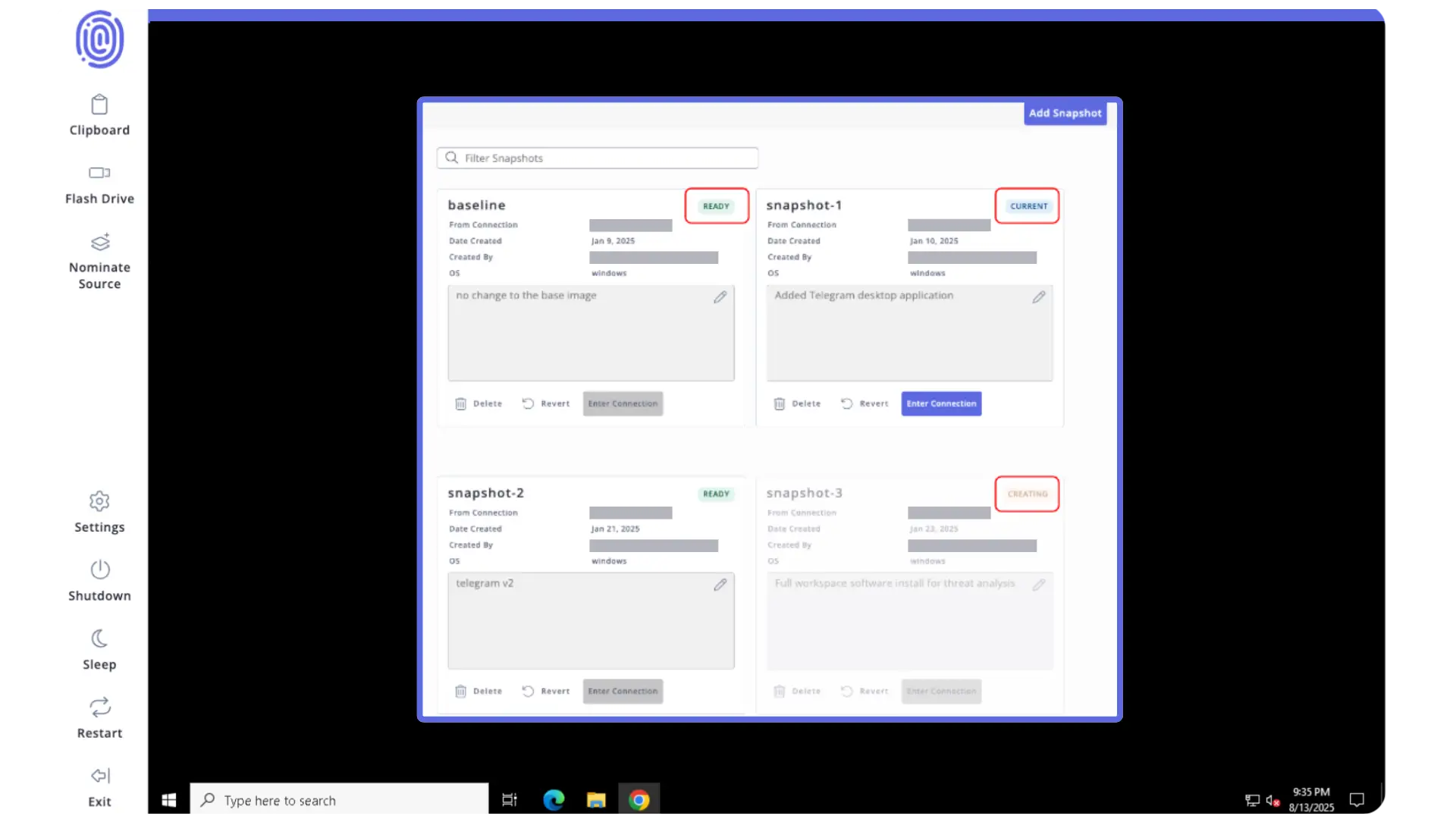
Task: Revert snapshot-1
Action: [x=864, y=403]
